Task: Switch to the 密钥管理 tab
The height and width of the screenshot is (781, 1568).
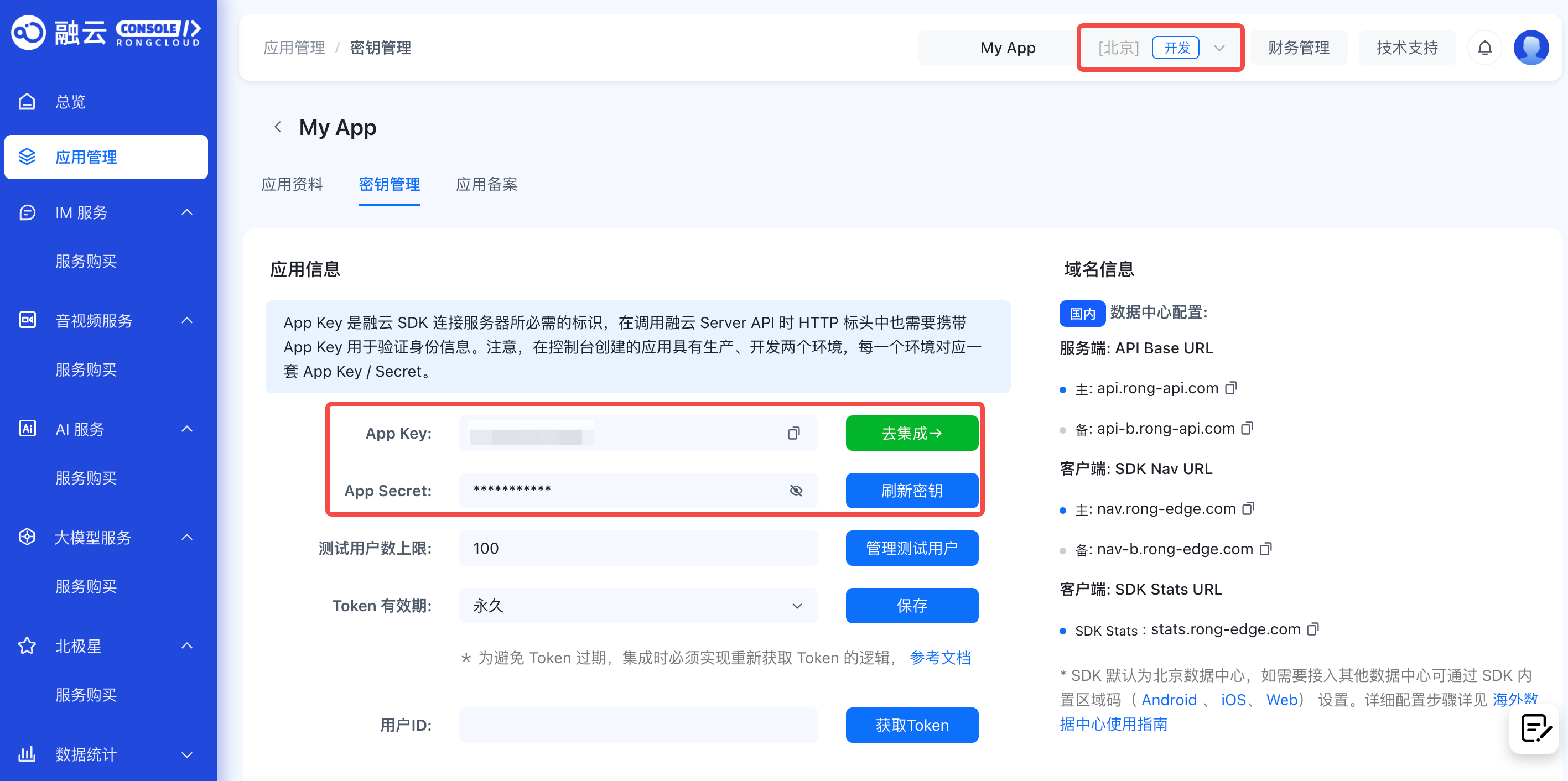Action: [390, 184]
